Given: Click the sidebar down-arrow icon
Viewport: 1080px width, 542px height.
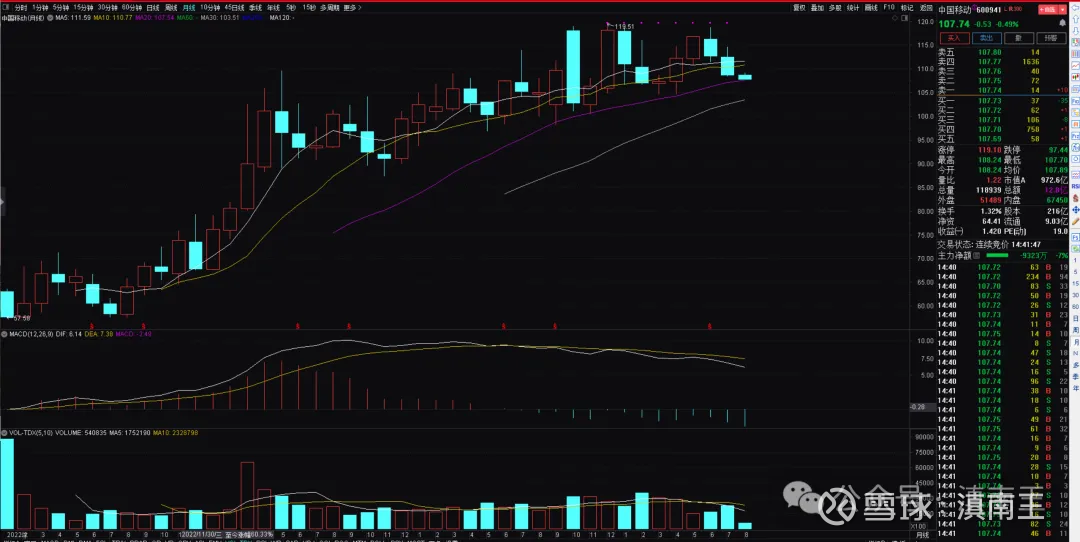Looking at the screenshot, I should pyautogui.click(x=1075, y=31).
